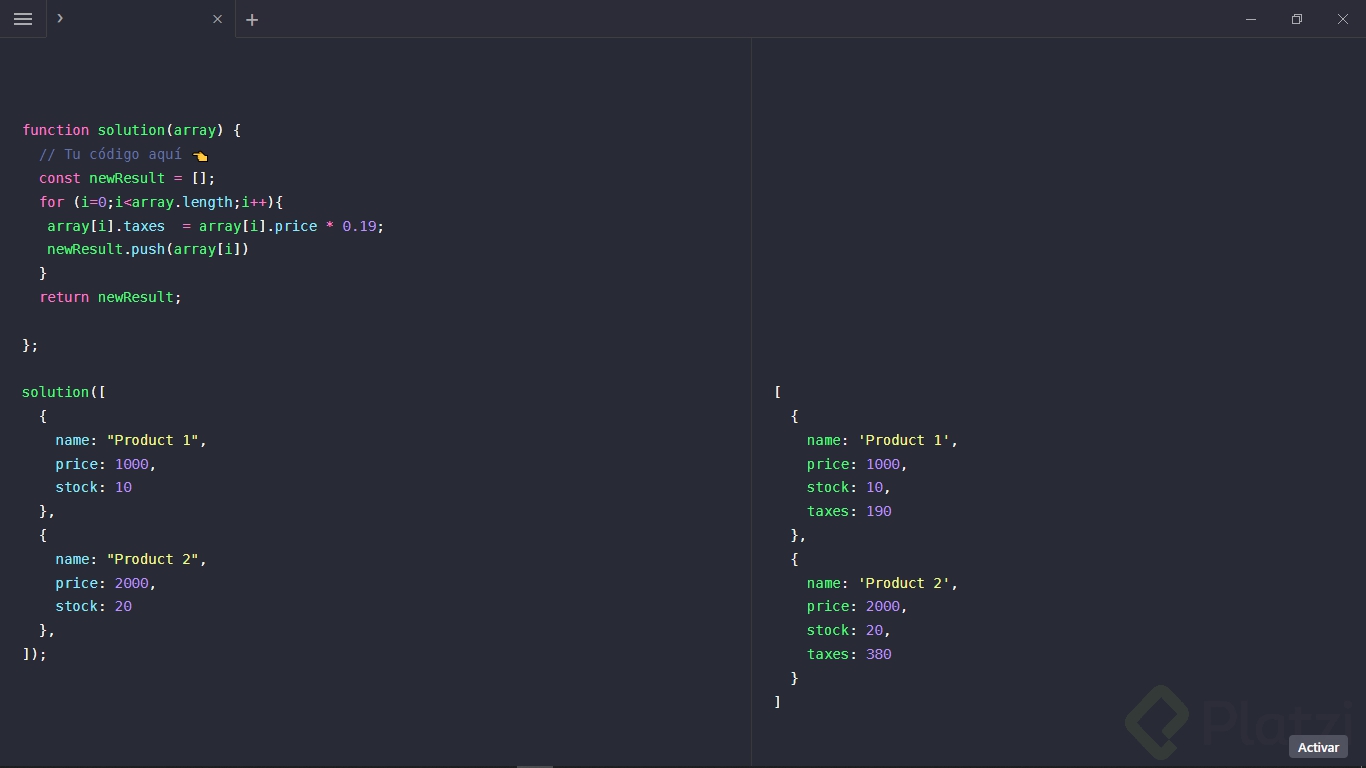Image resolution: width=1366 pixels, height=768 pixels.
Task: Minimize the application window
Action: pyautogui.click(x=1251, y=19)
